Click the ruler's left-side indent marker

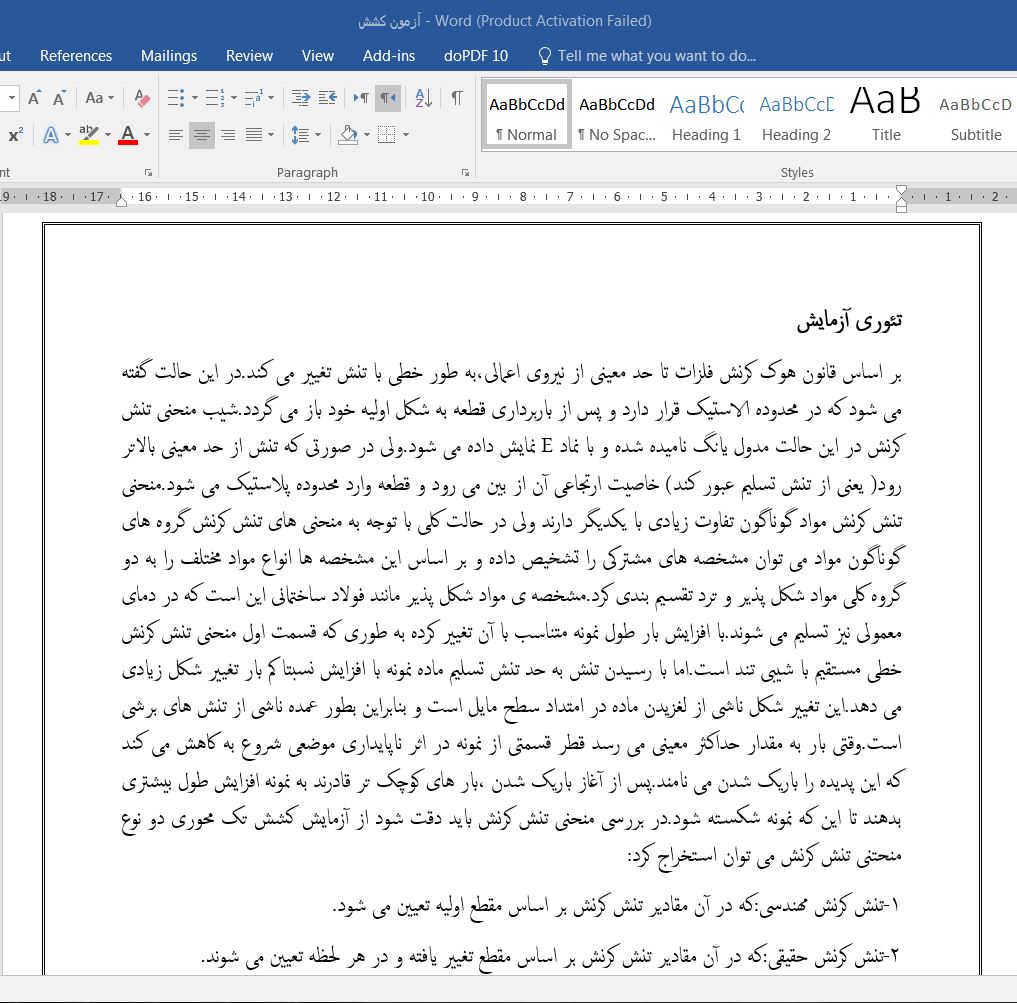tap(121, 200)
